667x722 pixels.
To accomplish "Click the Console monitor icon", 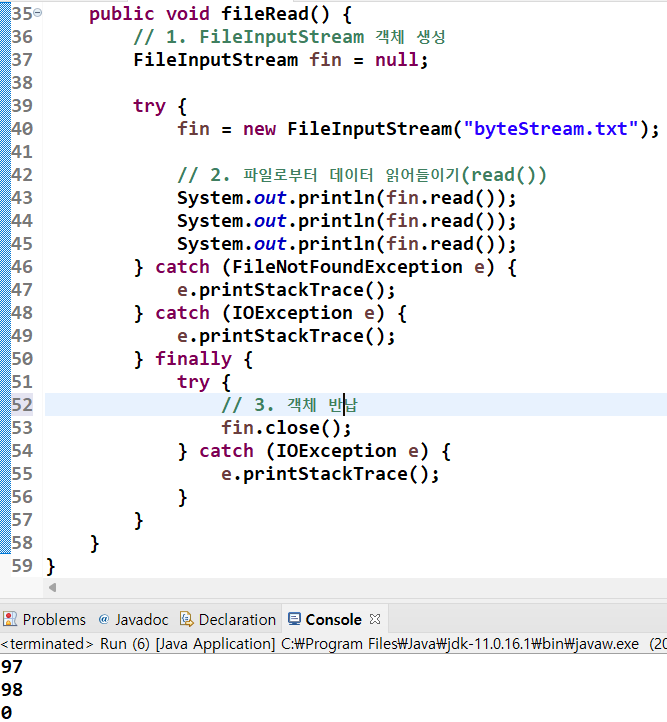I will click(x=294, y=619).
